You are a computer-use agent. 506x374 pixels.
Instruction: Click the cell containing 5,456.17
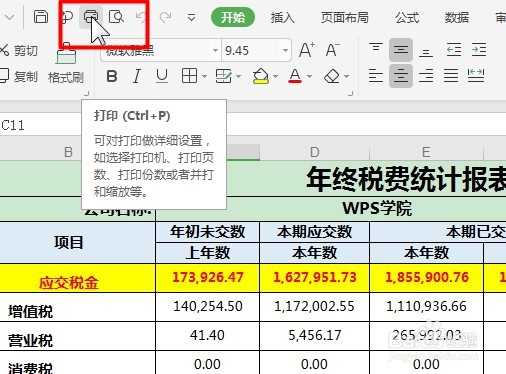click(314, 336)
